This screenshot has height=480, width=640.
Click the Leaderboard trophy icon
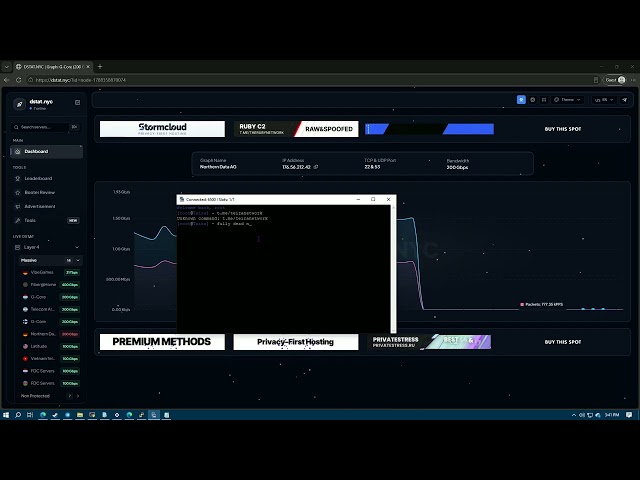pyautogui.click(x=18, y=178)
